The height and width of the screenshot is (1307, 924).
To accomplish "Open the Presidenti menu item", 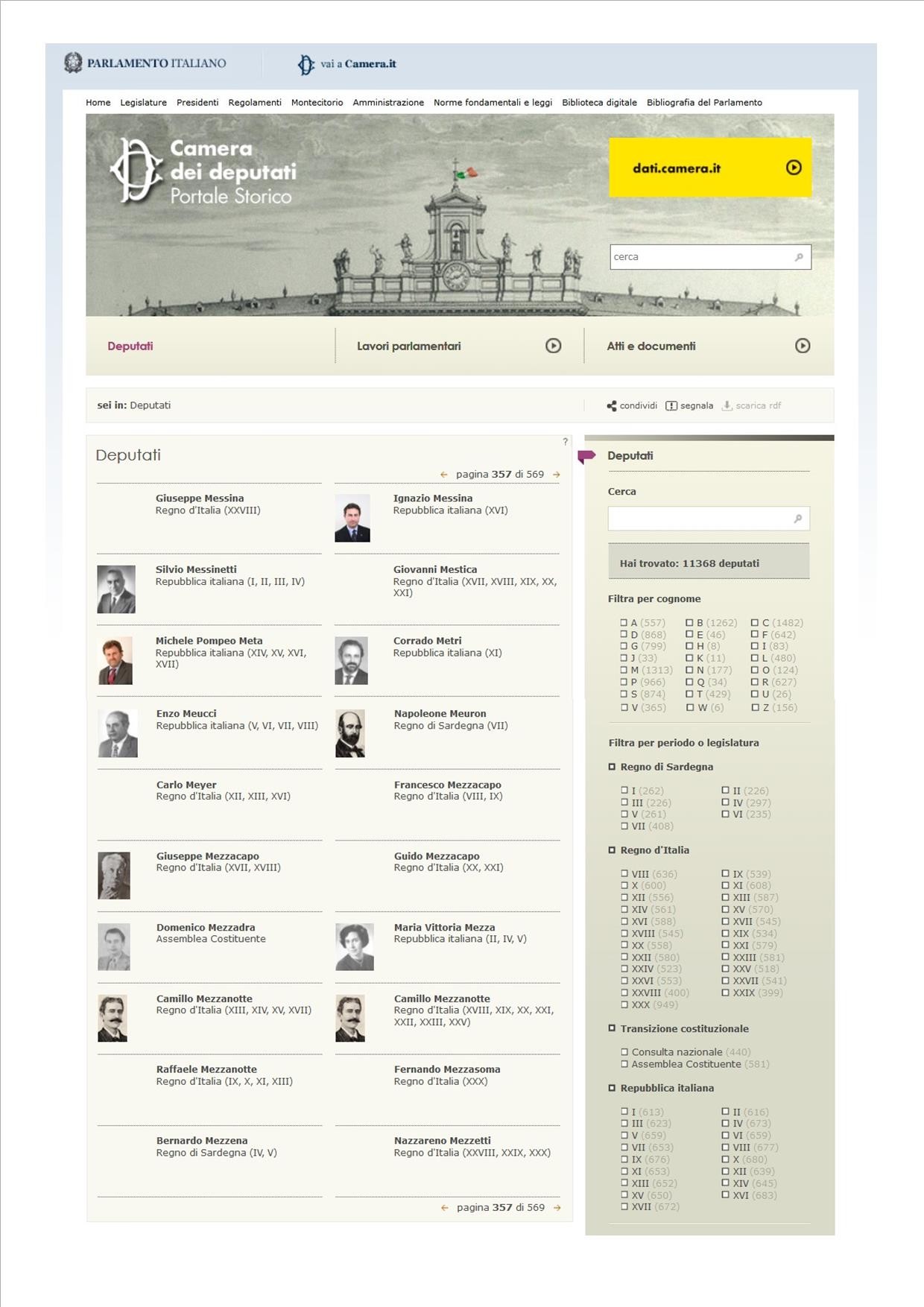I will pyautogui.click(x=197, y=103).
